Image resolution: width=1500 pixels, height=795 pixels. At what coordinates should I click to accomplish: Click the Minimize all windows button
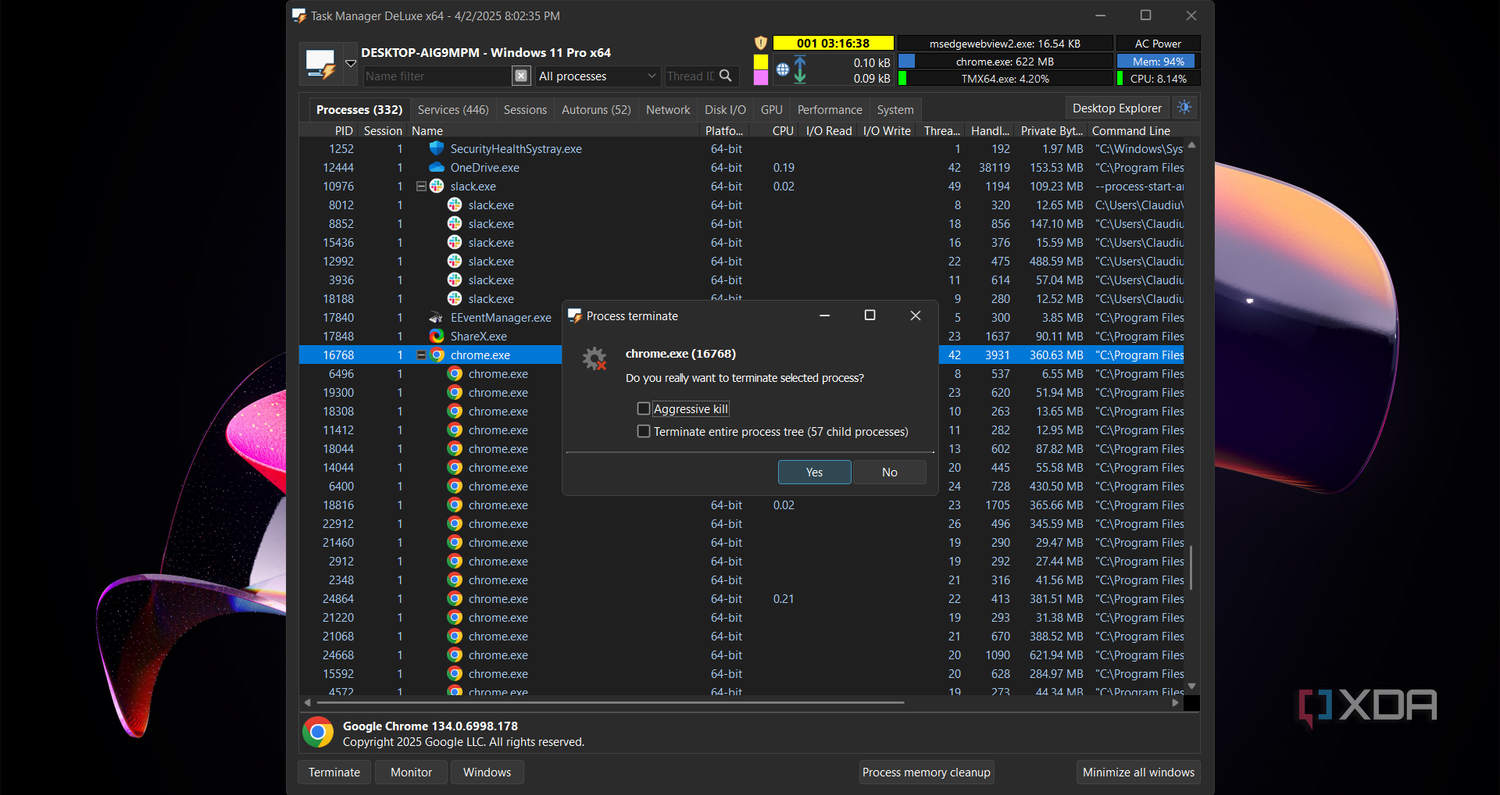click(x=1138, y=772)
